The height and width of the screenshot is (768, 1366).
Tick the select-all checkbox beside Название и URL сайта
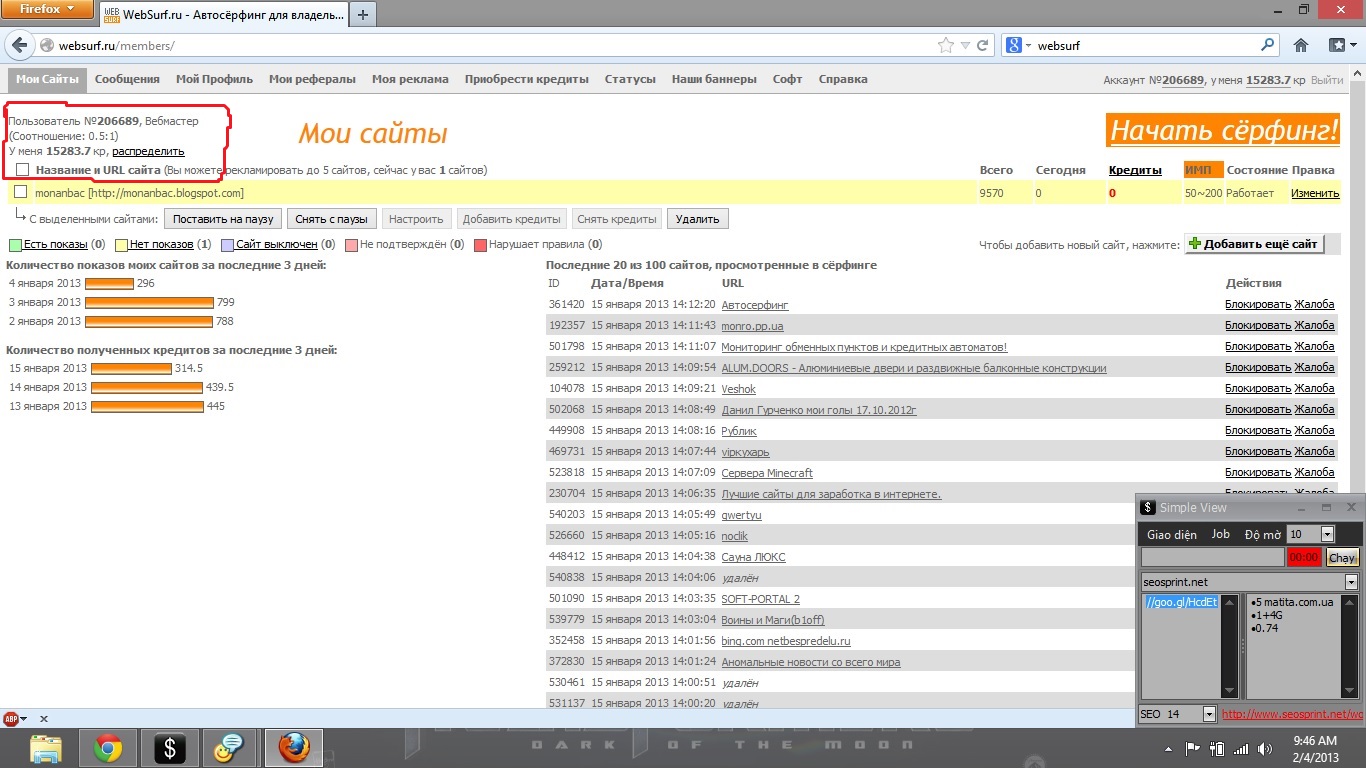point(23,170)
